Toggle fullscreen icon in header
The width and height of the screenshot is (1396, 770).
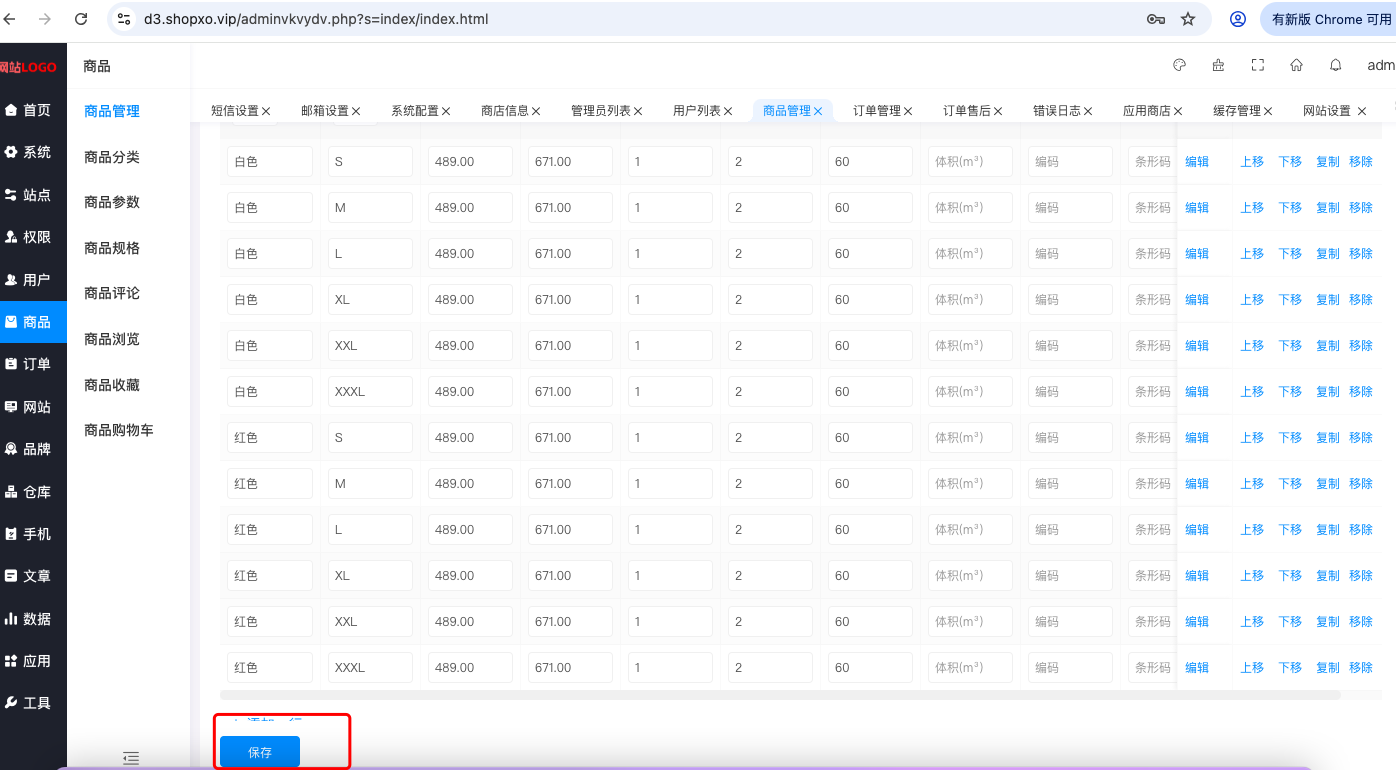pos(1258,65)
